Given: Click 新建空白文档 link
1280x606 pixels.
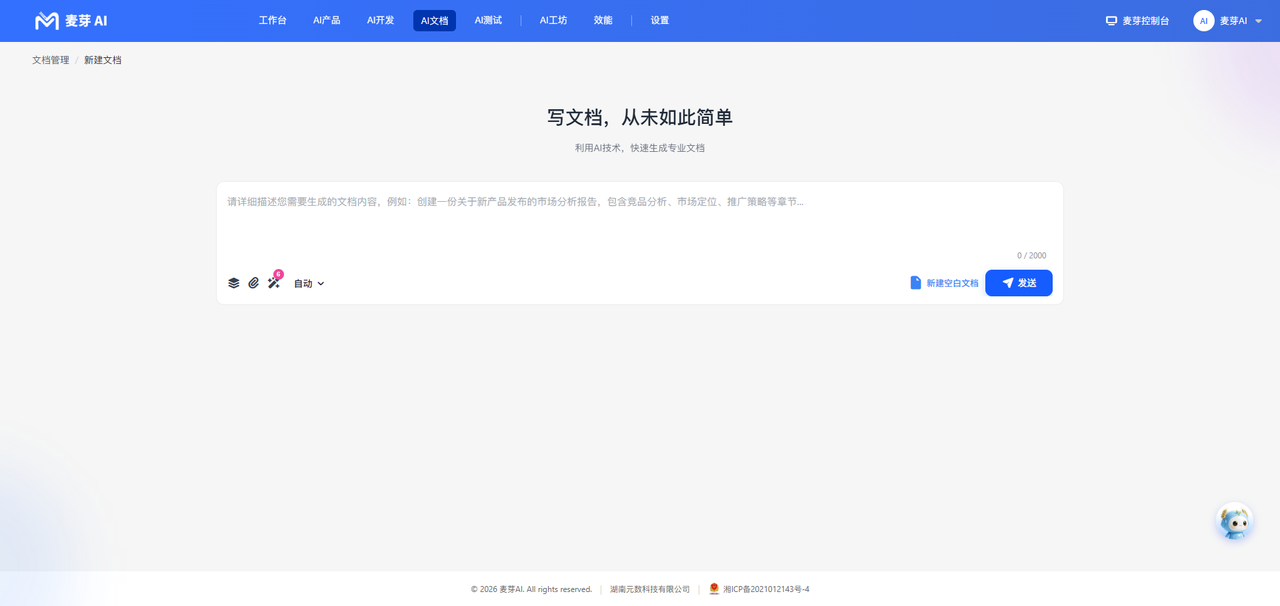Looking at the screenshot, I should (x=944, y=283).
